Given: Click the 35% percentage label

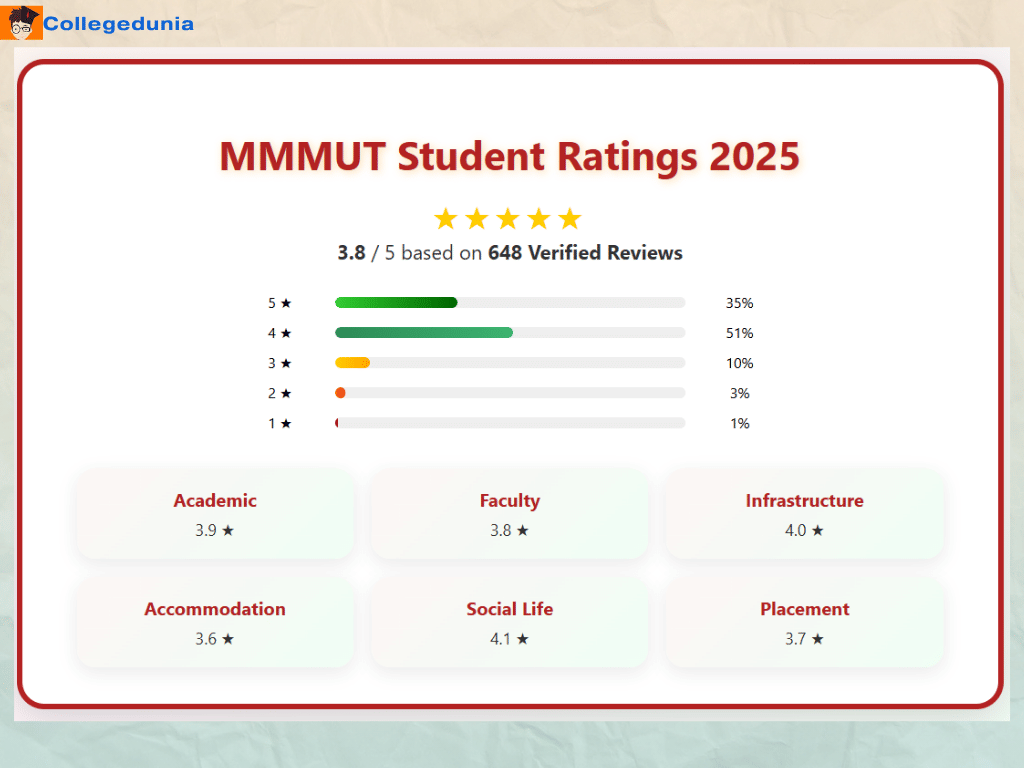Looking at the screenshot, I should (740, 303).
